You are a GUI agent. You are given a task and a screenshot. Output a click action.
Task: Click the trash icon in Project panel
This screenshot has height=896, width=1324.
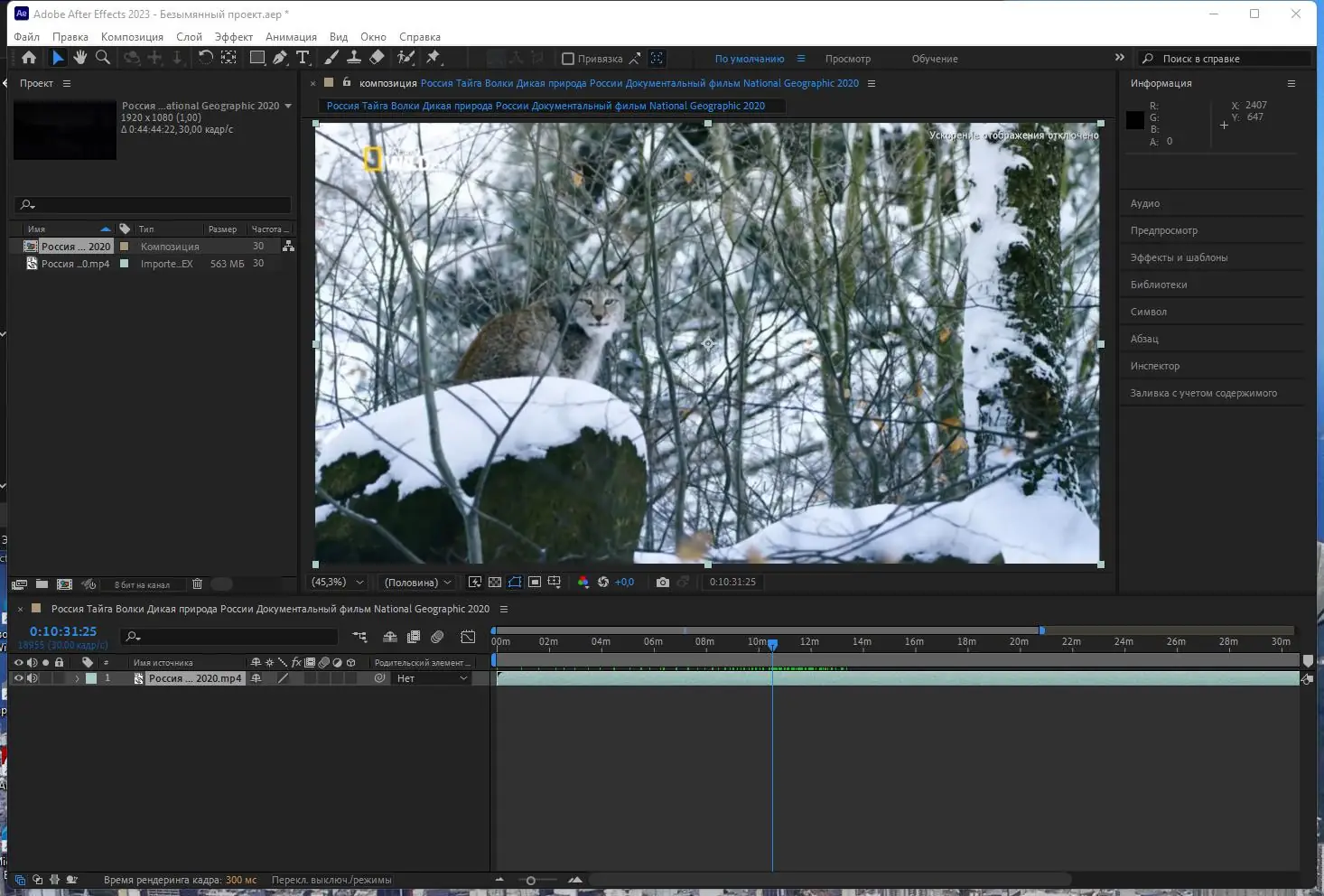[x=197, y=584]
